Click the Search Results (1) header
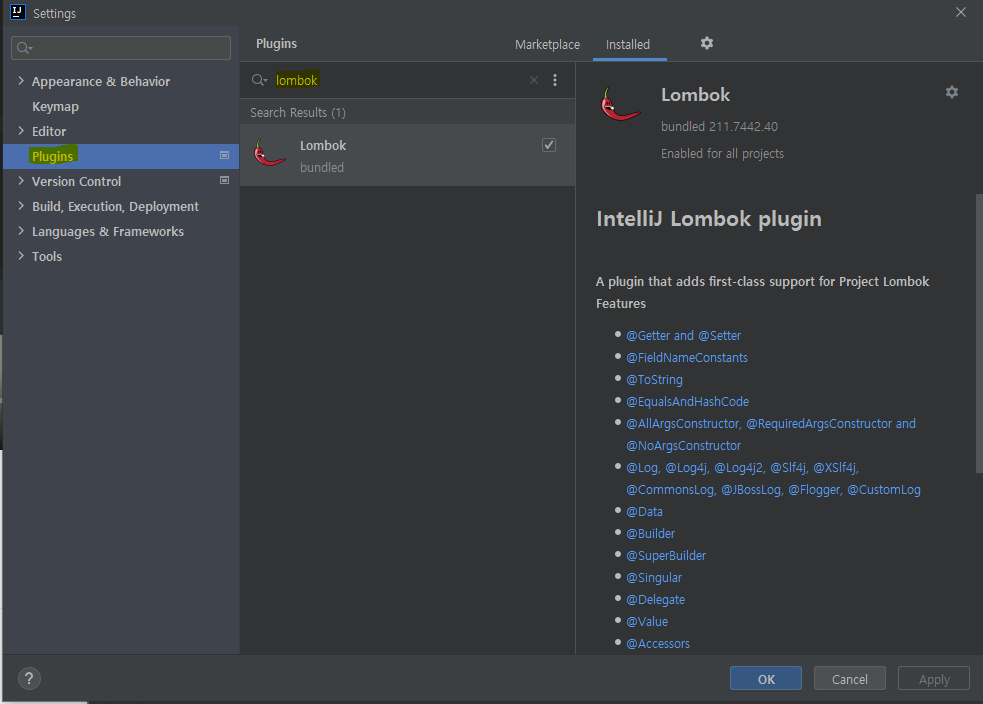Screen dimensions: 983x704 (x=298, y=113)
